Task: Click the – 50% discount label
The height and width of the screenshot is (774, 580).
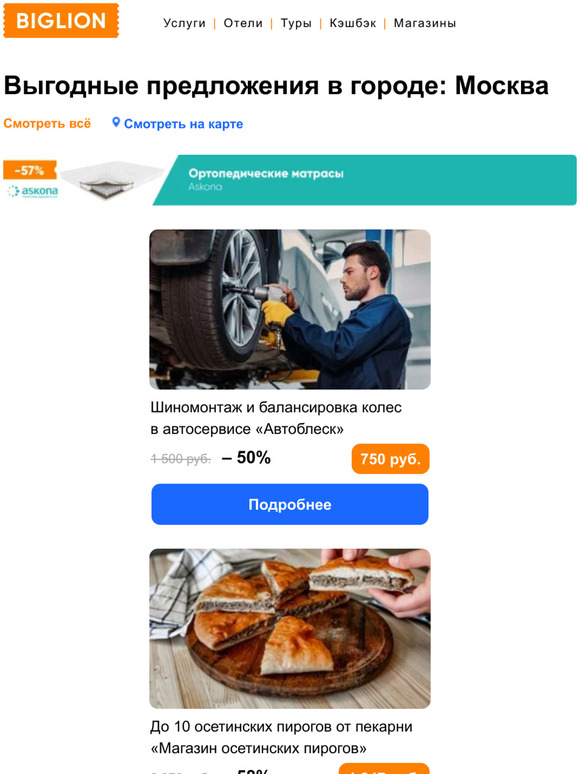Action: click(x=246, y=458)
